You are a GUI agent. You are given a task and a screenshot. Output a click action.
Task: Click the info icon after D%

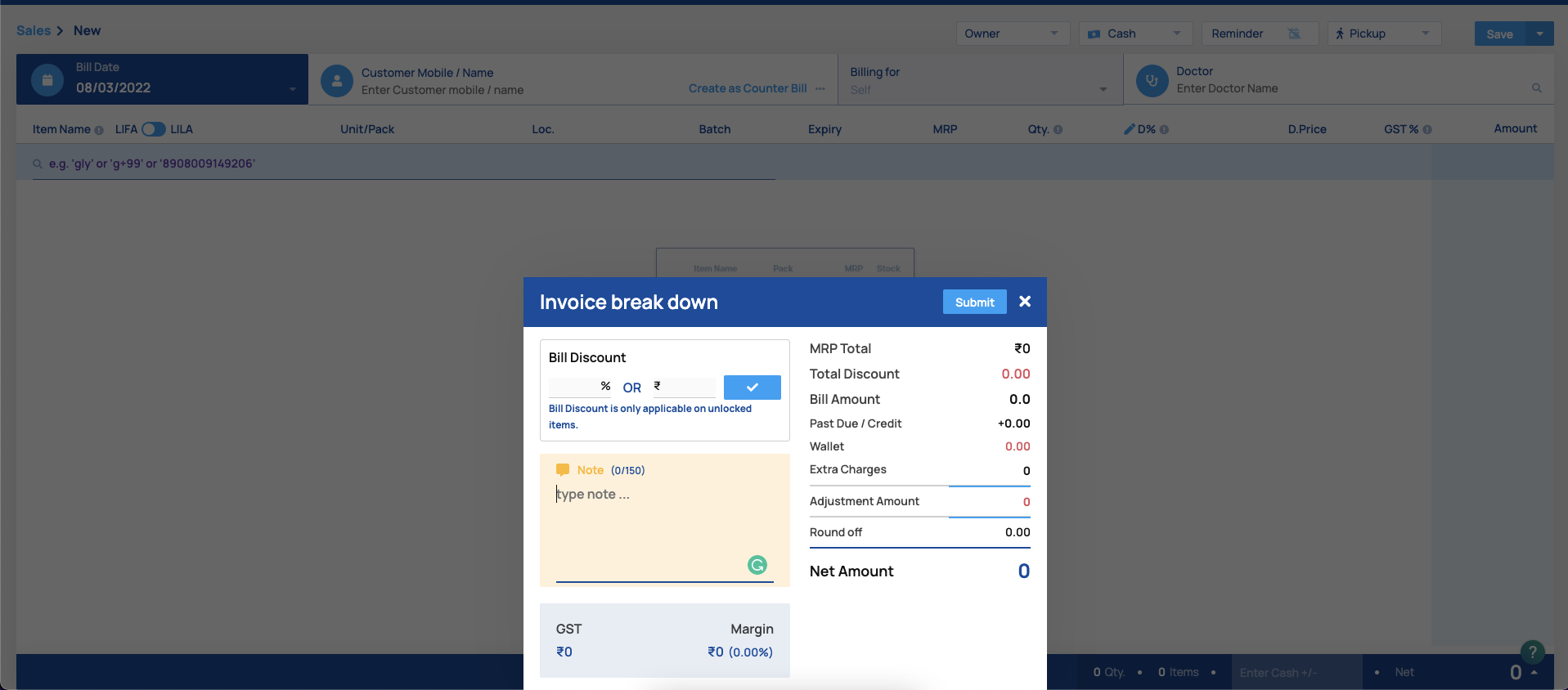click(1164, 129)
